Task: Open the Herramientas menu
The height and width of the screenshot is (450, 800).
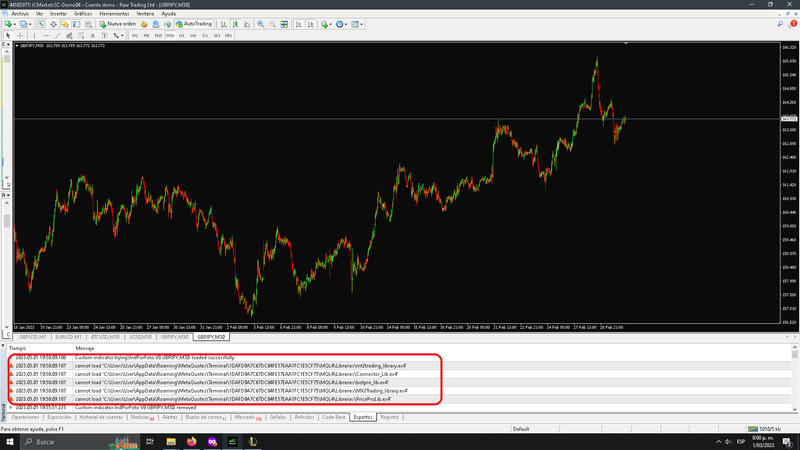Action: (x=114, y=14)
